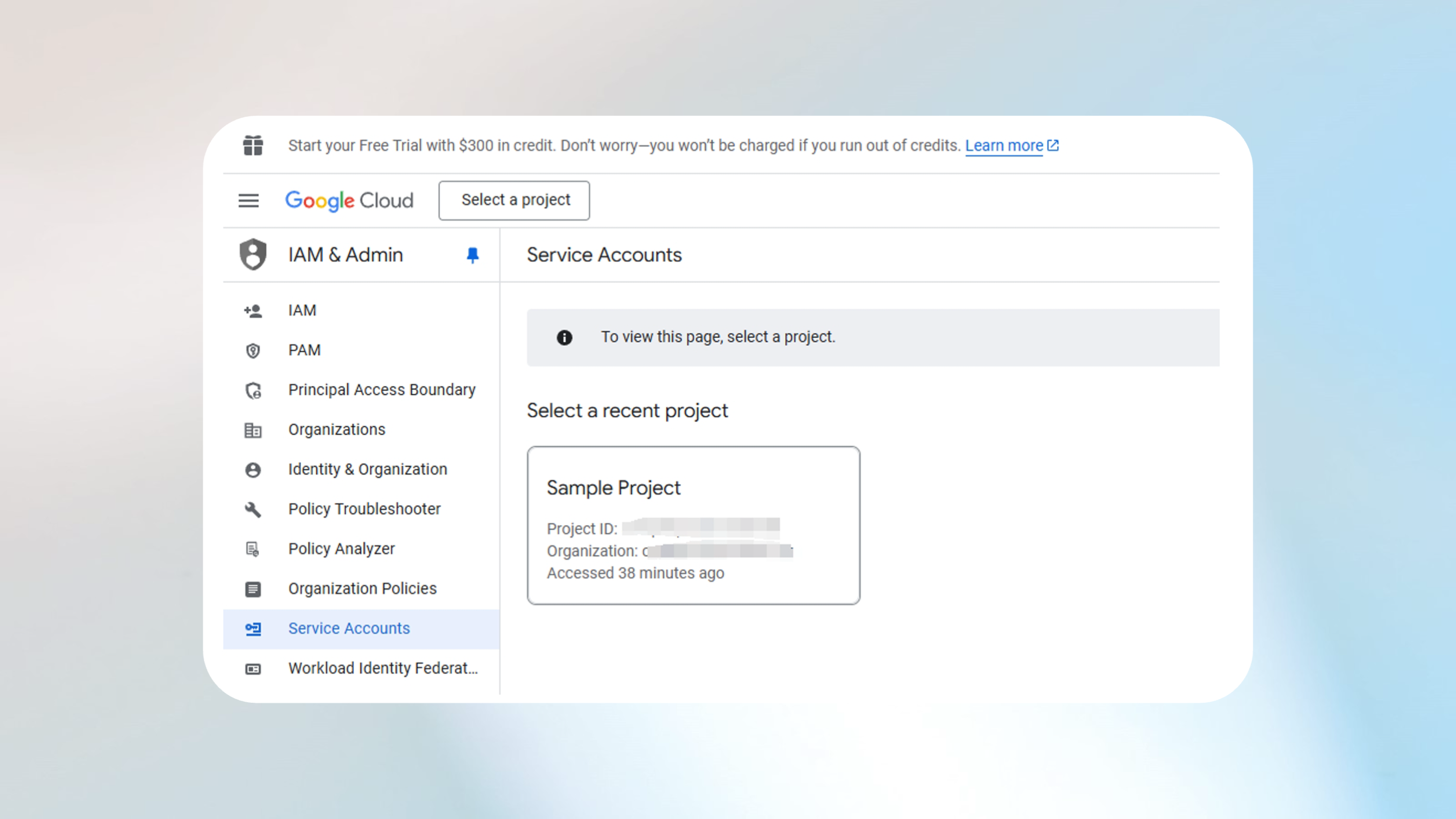
Task: Click the info icon in the notice bar
Action: [564, 337]
